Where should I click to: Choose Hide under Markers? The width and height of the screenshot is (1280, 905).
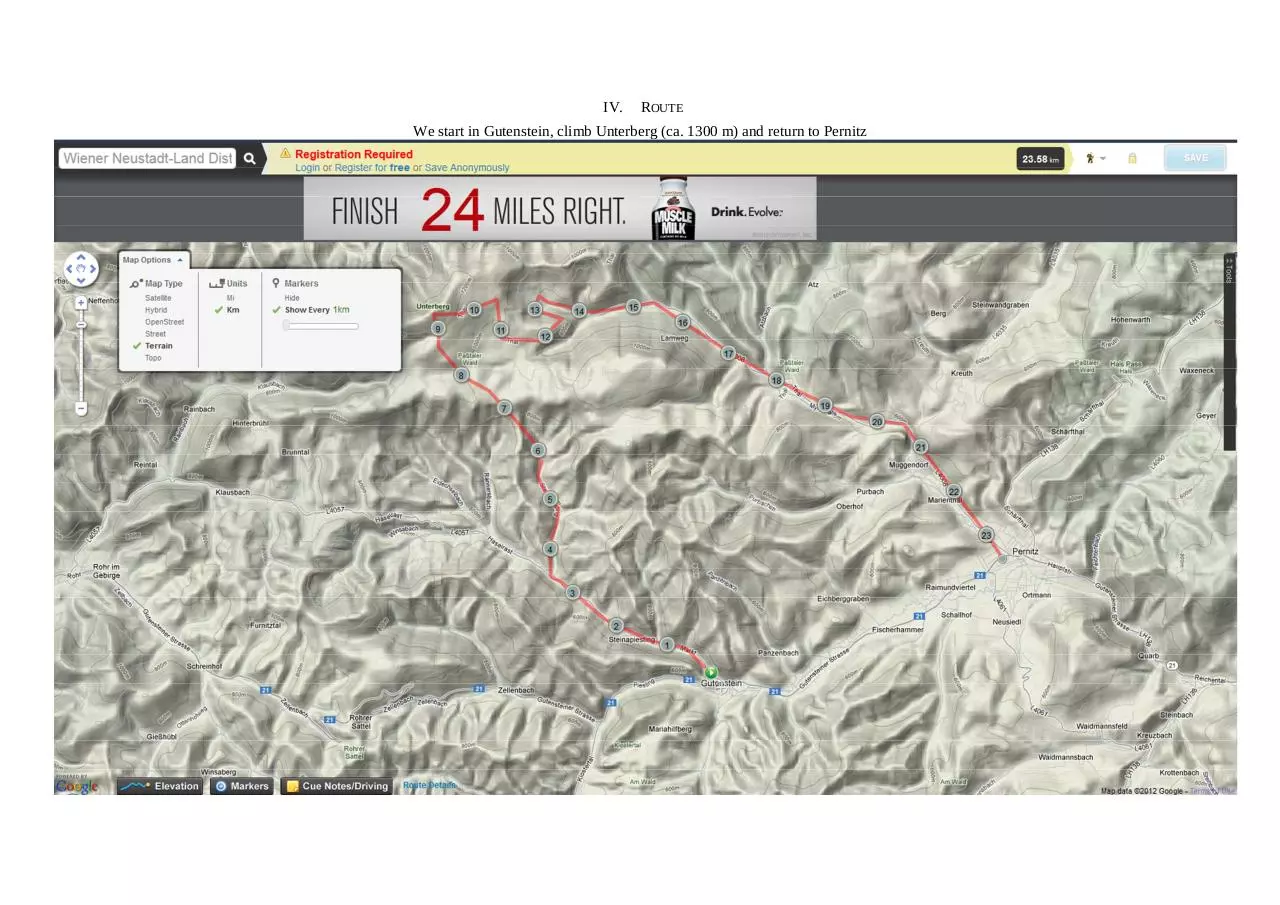click(292, 298)
